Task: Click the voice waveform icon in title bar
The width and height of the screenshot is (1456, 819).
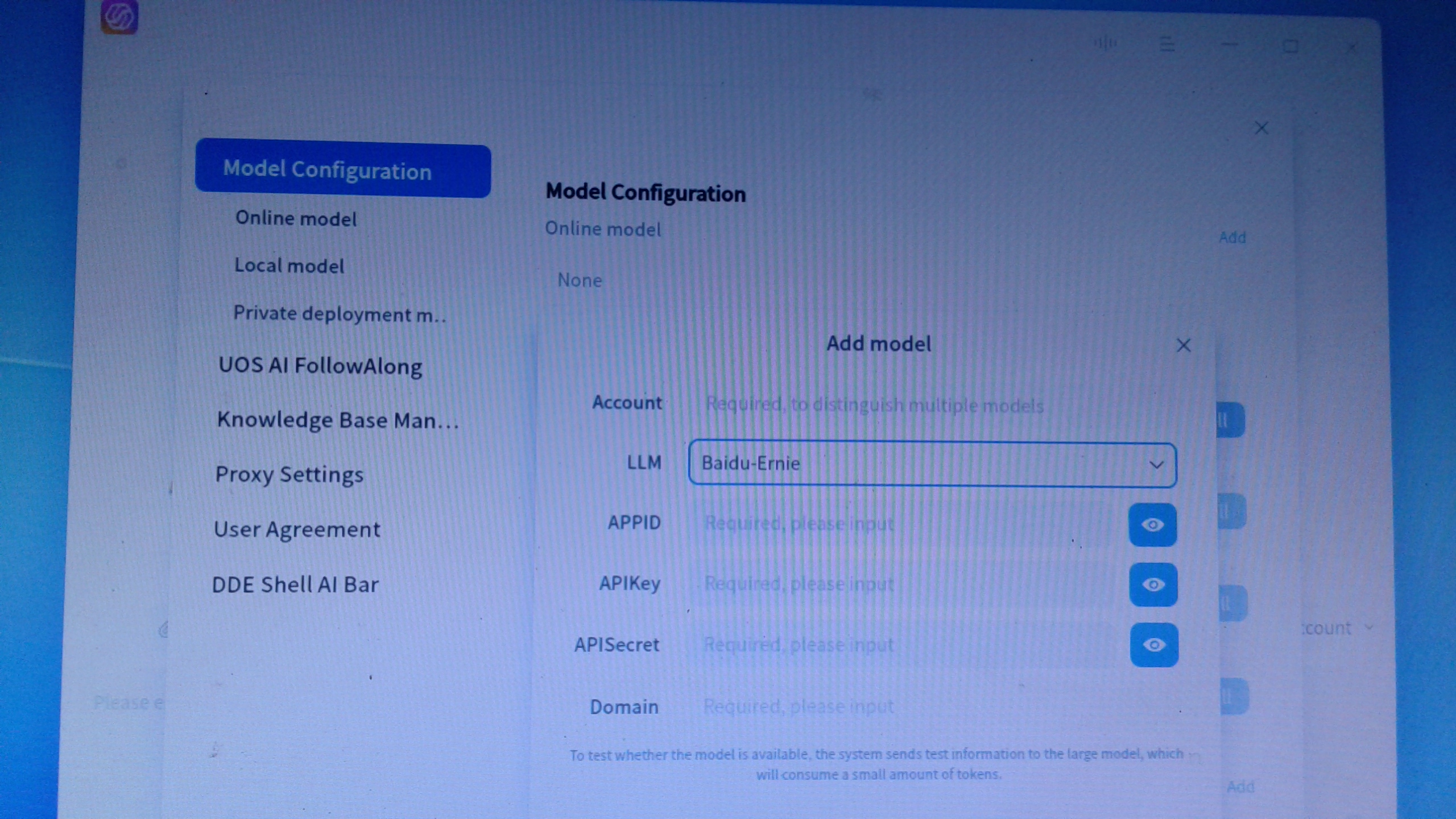Action: click(1105, 43)
